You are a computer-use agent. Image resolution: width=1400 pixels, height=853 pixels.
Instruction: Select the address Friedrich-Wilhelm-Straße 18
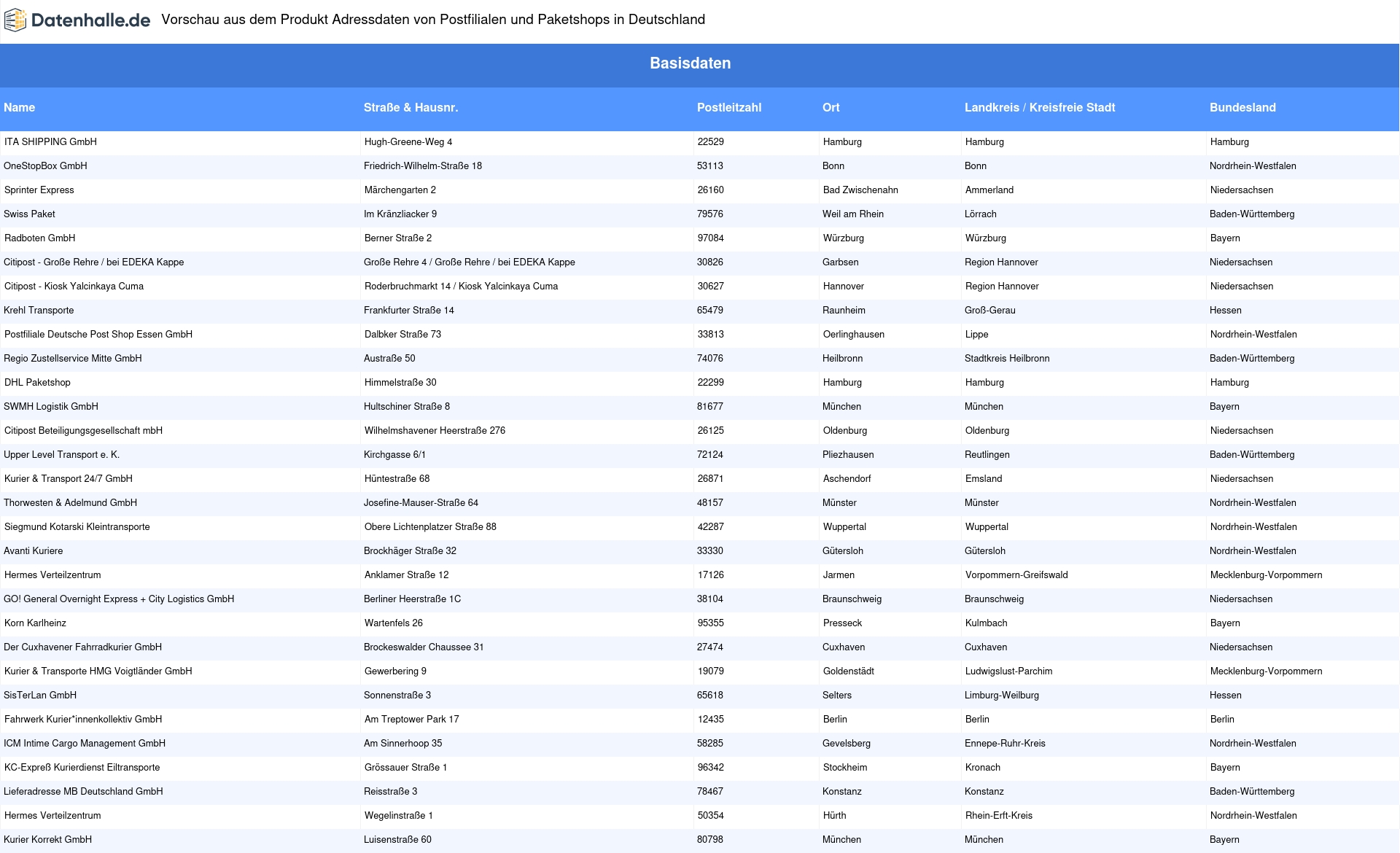tap(423, 165)
